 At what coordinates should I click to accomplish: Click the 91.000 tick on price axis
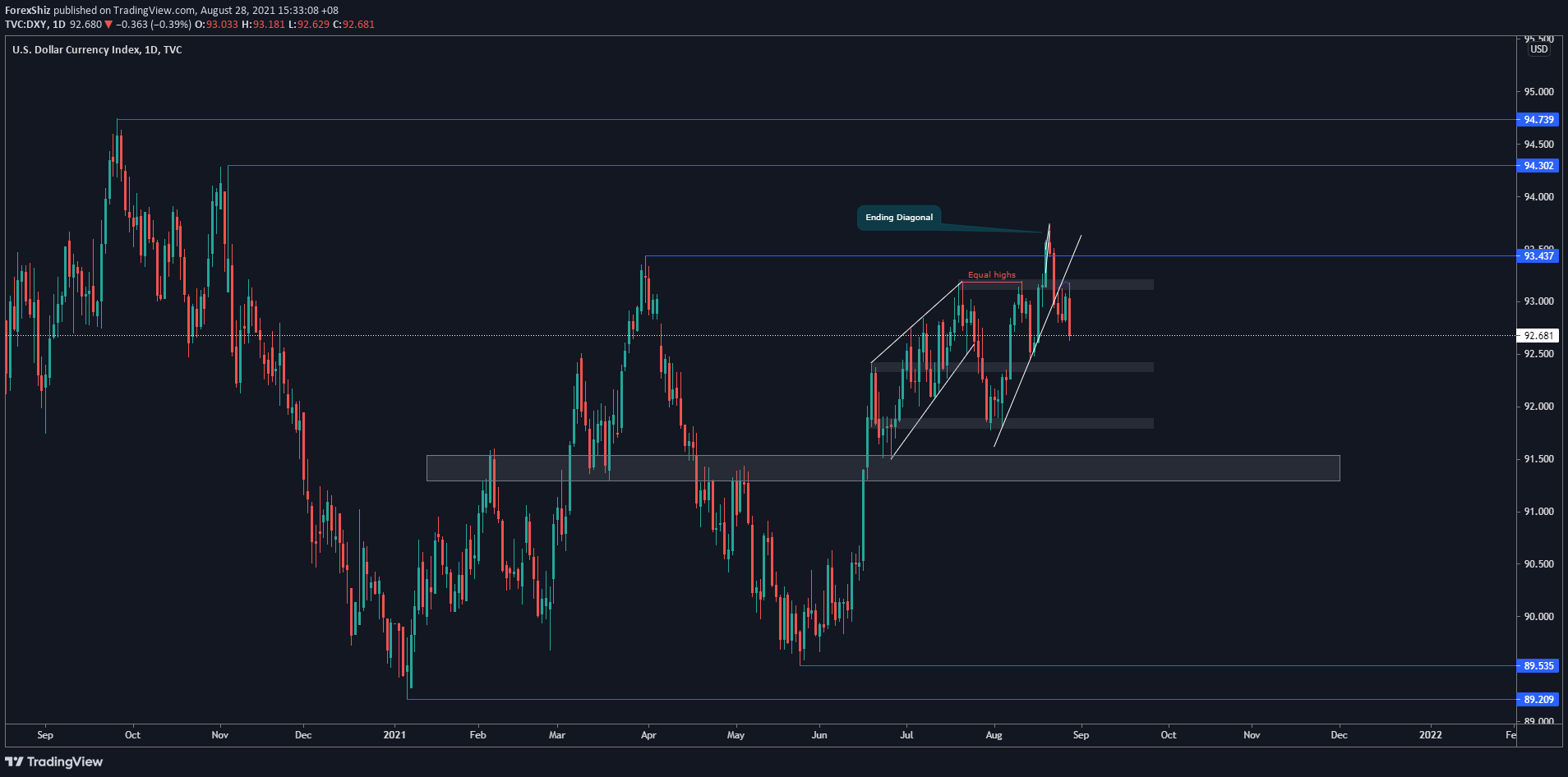pyautogui.click(x=1538, y=512)
